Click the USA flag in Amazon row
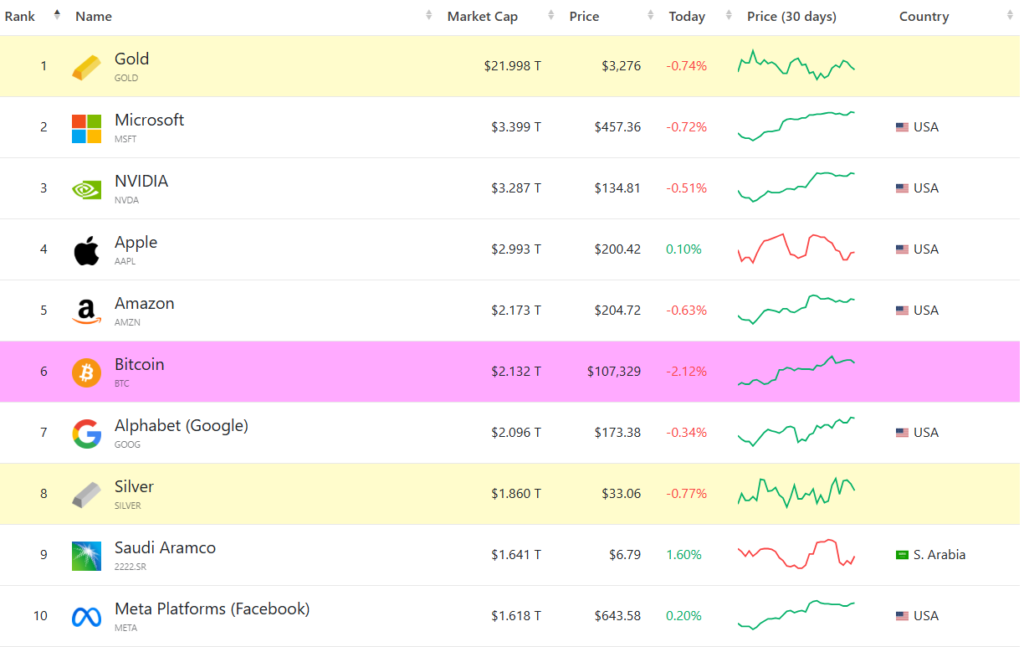 tap(902, 311)
